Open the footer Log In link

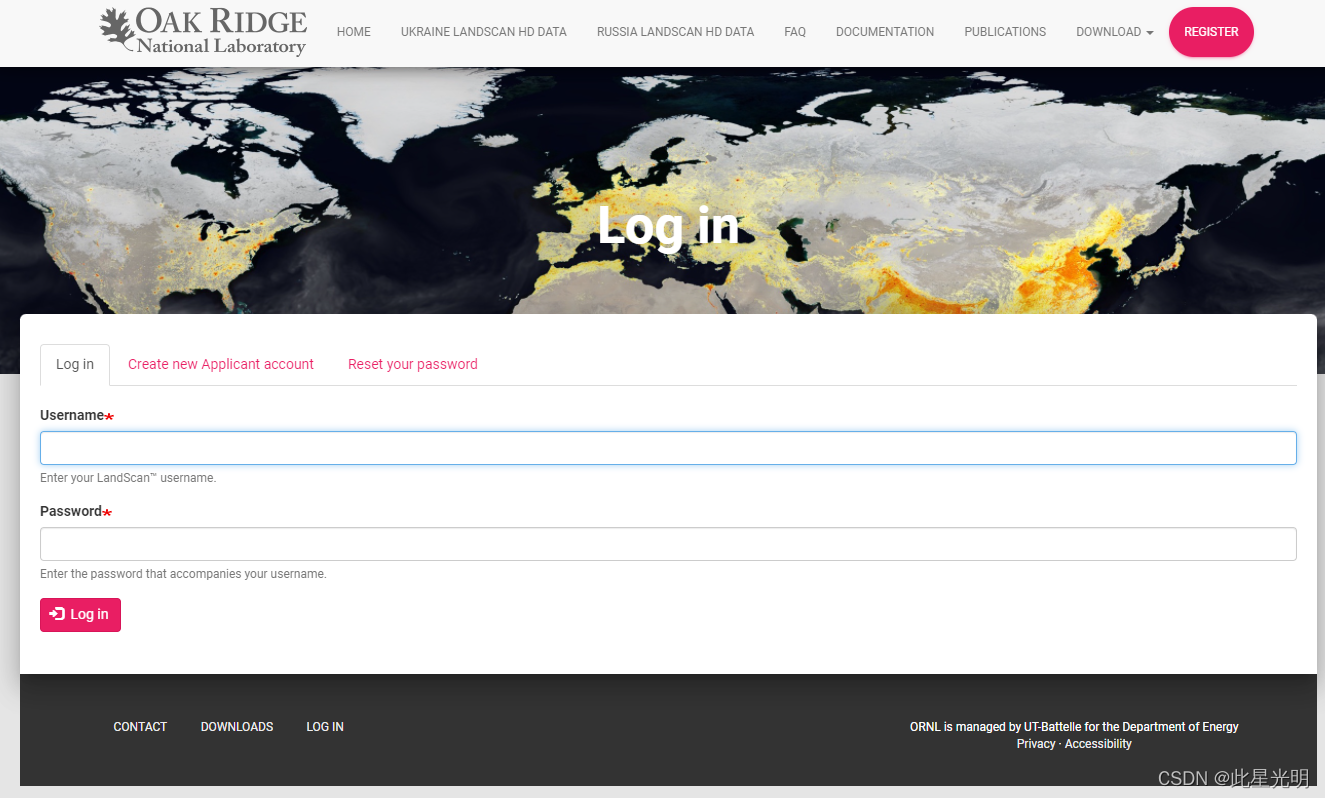click(325, 727)
